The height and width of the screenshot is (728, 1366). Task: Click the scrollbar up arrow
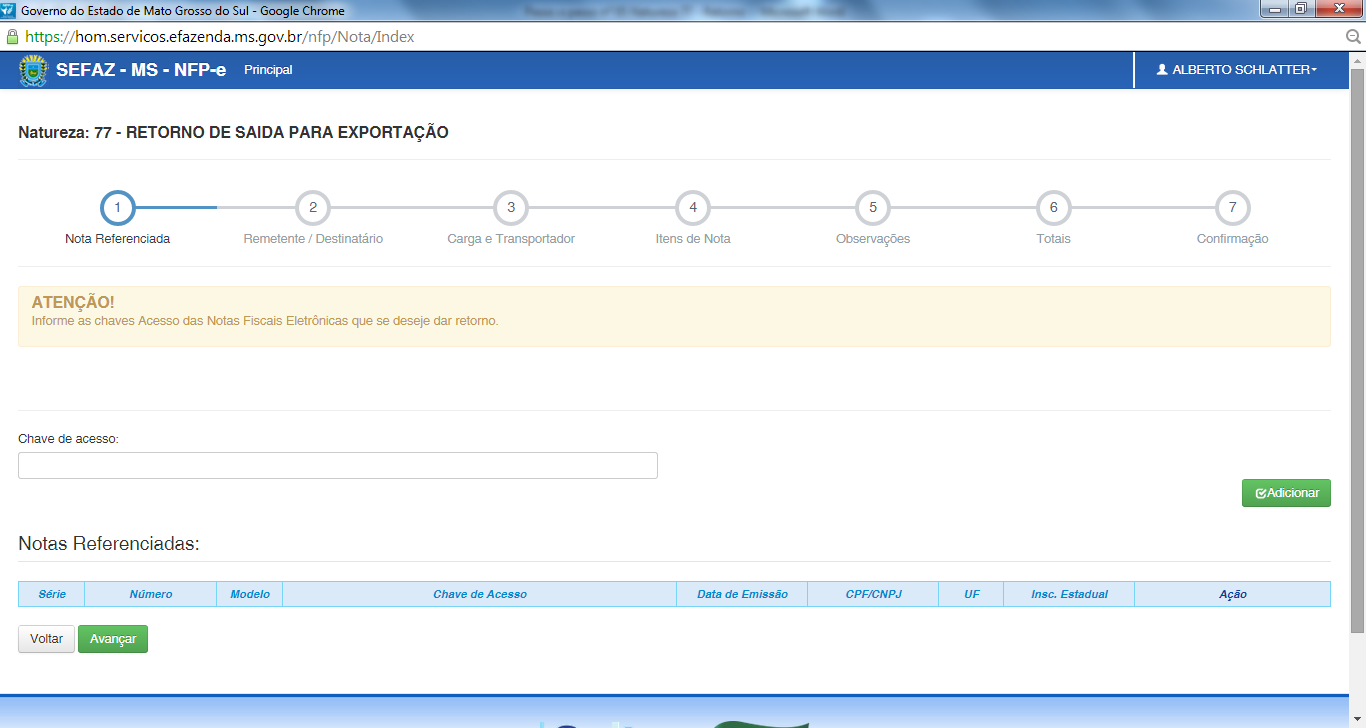(1357, 59)
